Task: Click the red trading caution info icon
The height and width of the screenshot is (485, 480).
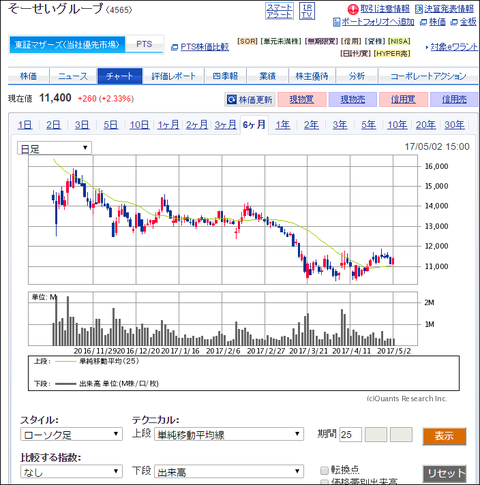Action: point(353,9)
